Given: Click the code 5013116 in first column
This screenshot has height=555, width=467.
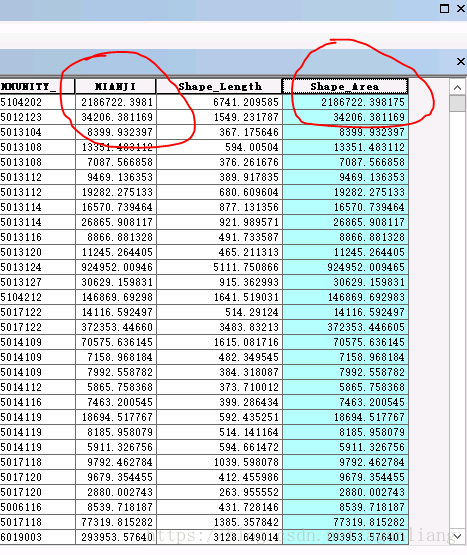Looking at the screenshot, I should [37, 237].
